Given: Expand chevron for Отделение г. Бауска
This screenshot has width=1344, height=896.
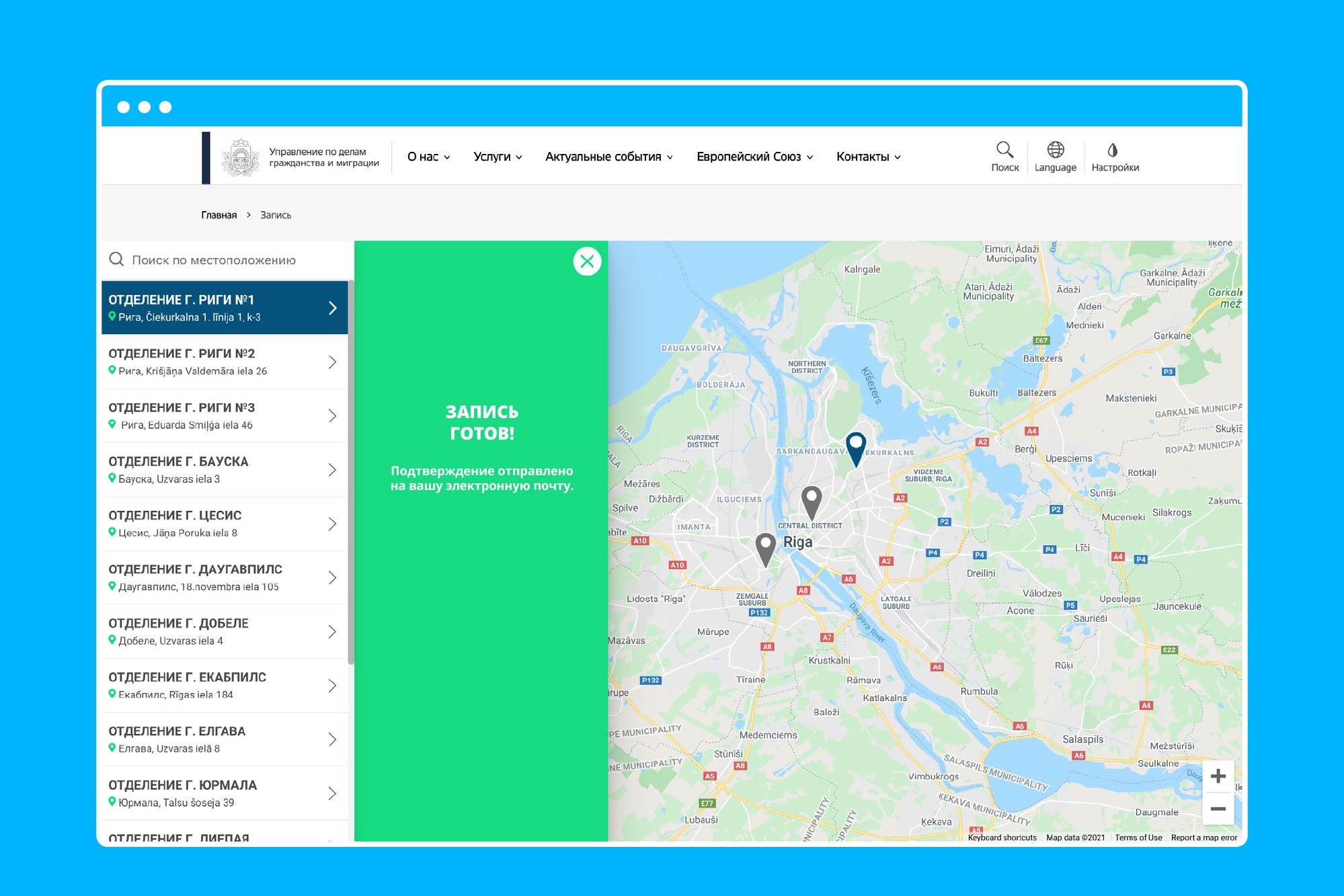Looking at the screenshot, I should tap(332, 470).
